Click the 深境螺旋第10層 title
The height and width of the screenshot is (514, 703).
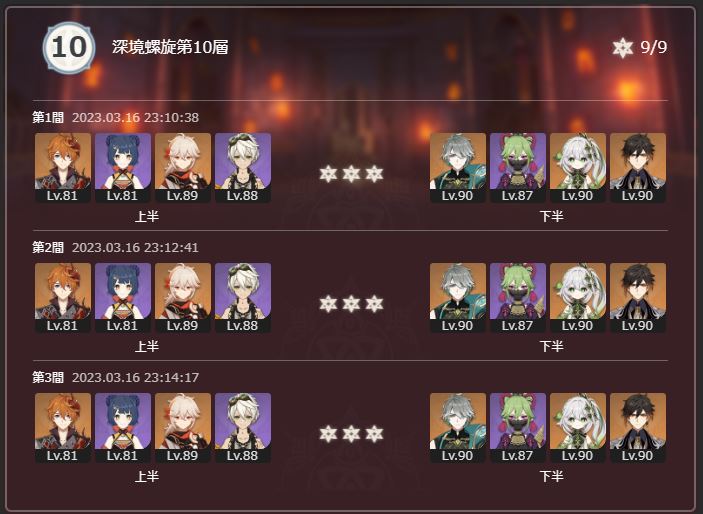pos(170,47)
